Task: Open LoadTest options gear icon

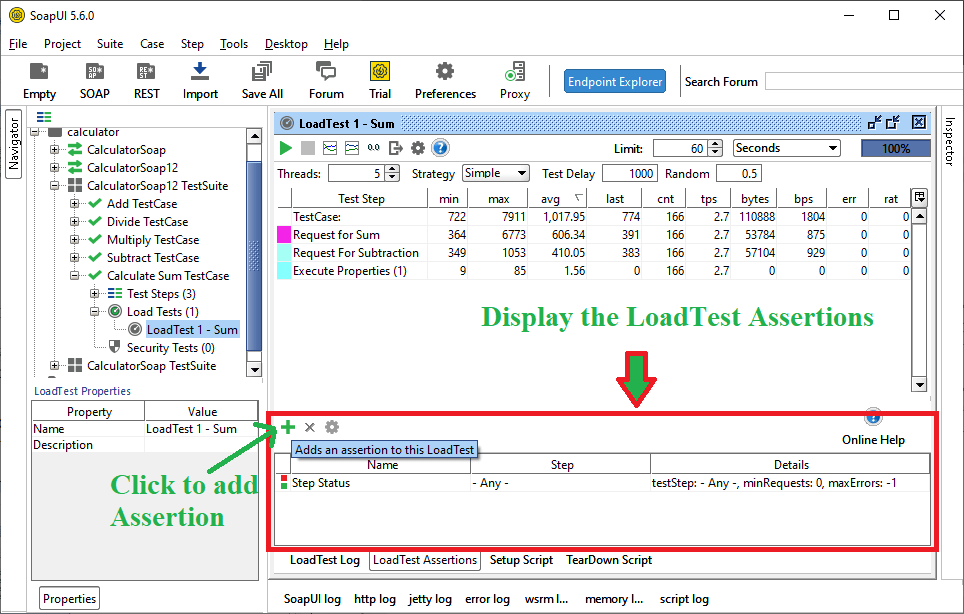Action: (x=418, y=148)
